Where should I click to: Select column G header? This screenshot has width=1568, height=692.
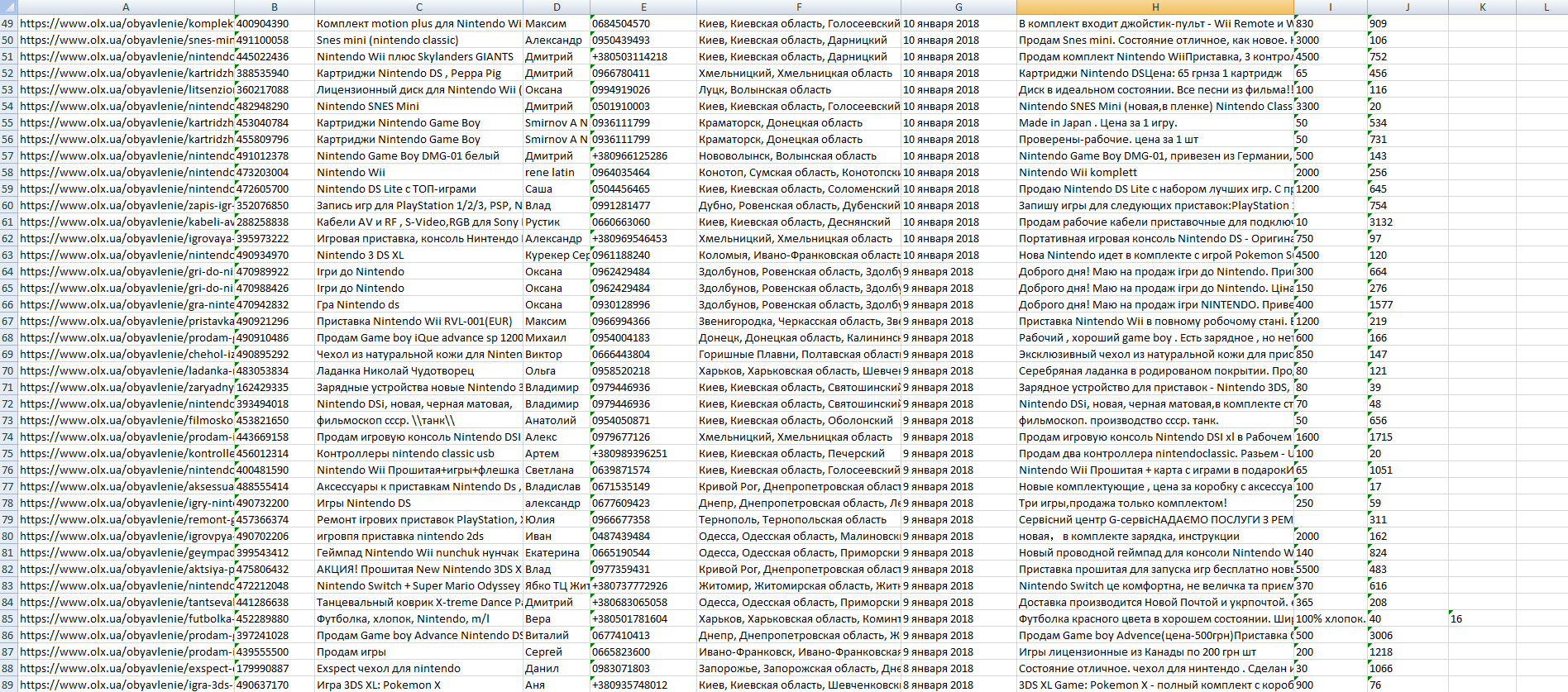[x=958, y=7]
